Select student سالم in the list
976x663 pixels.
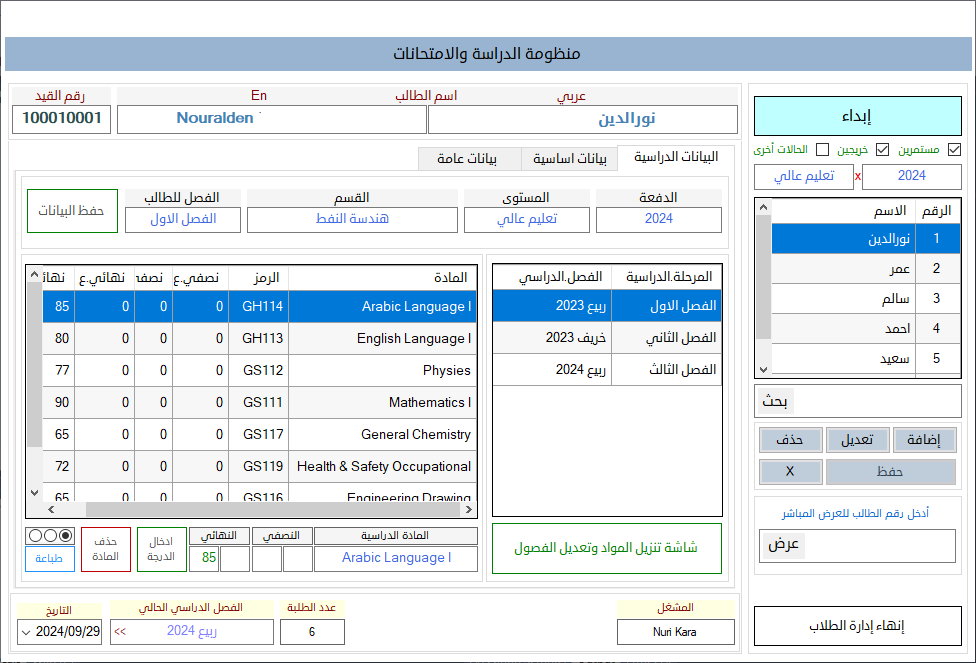(x=866, y=298)
